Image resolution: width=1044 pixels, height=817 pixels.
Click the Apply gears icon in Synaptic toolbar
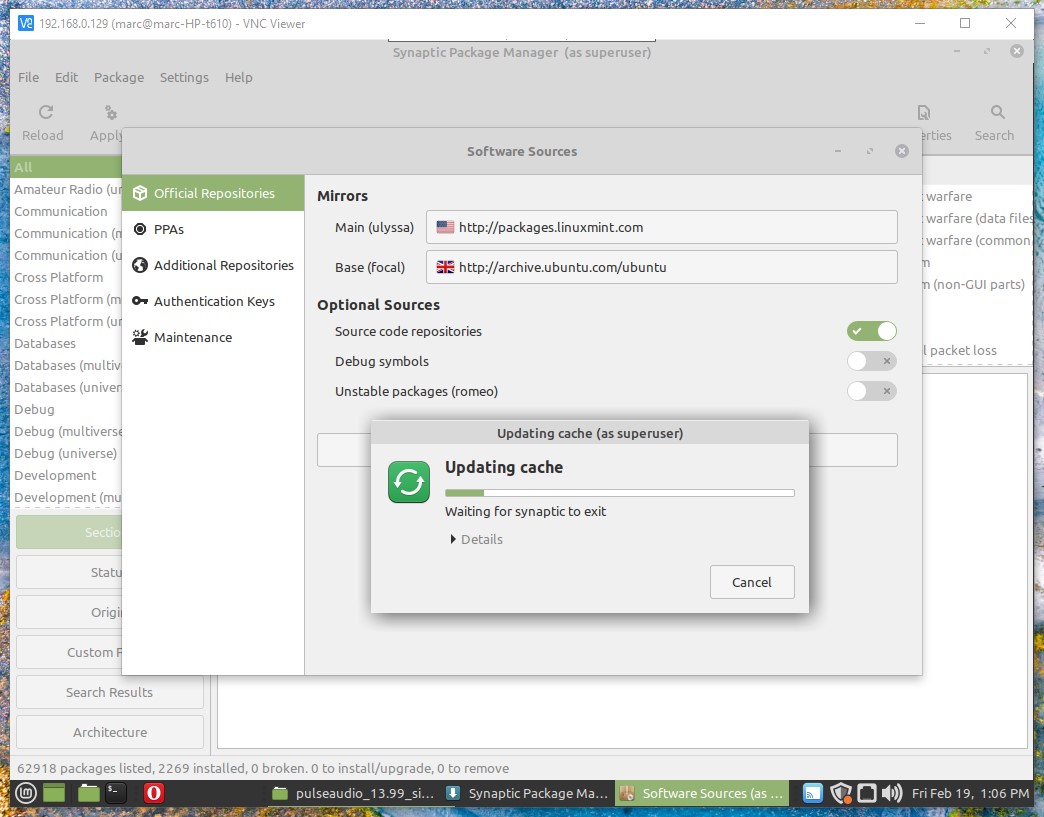coord(111,113)
